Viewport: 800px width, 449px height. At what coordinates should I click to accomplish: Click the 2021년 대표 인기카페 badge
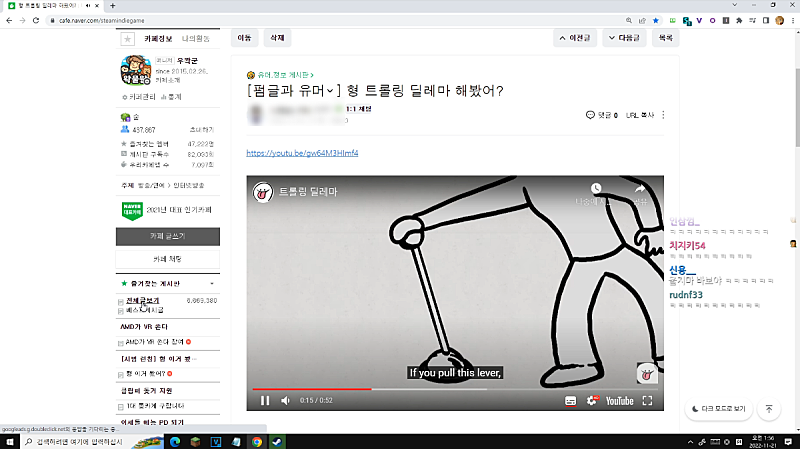167,210
